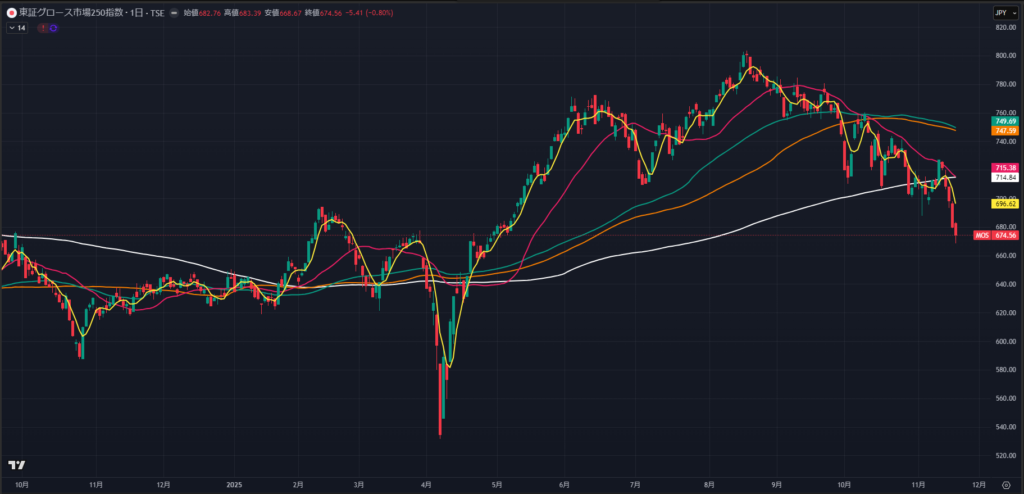This screenshot has height=494, width=1024.
Task: Click the orange 747.59 moving average label
Action: [x=1003, y=131]
